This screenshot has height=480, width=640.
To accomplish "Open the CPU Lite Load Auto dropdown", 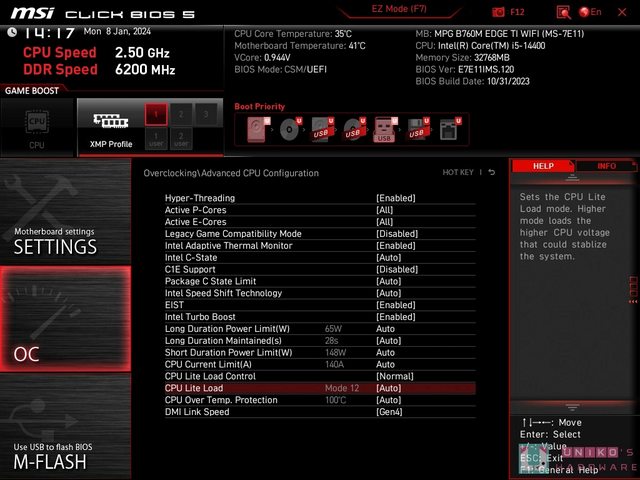I will pos(388,388).
